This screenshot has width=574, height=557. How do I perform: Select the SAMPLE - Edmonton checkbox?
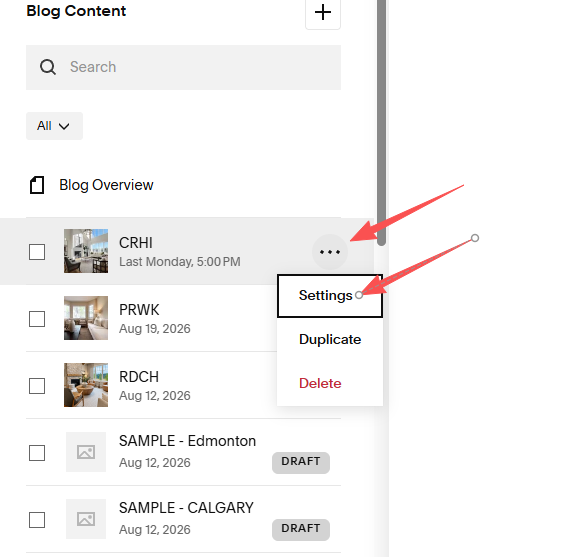pos(37,453)
